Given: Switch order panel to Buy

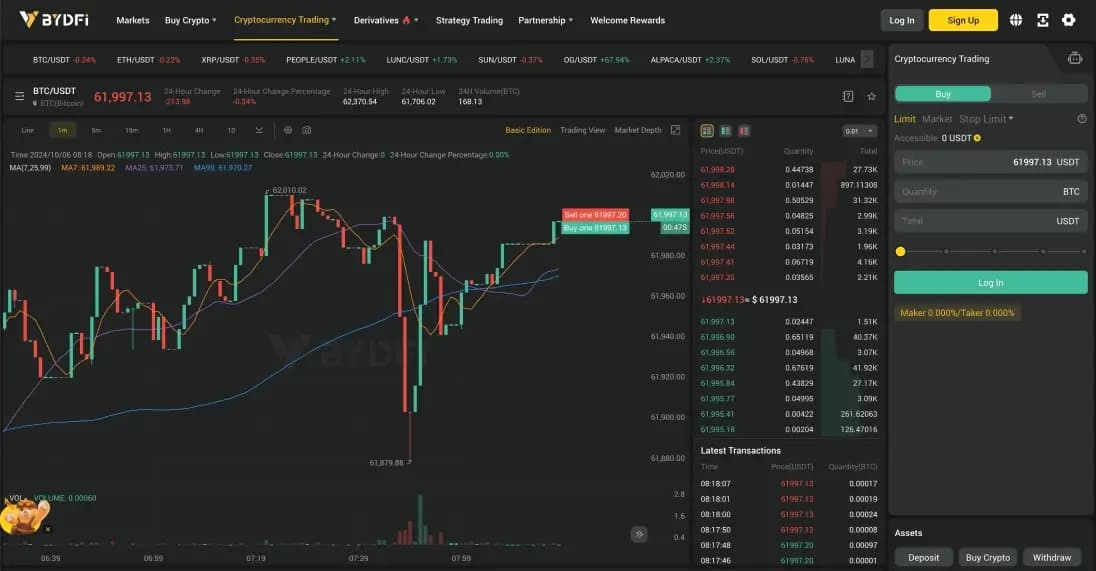Looking at the screenshot, I should (943, 94).
